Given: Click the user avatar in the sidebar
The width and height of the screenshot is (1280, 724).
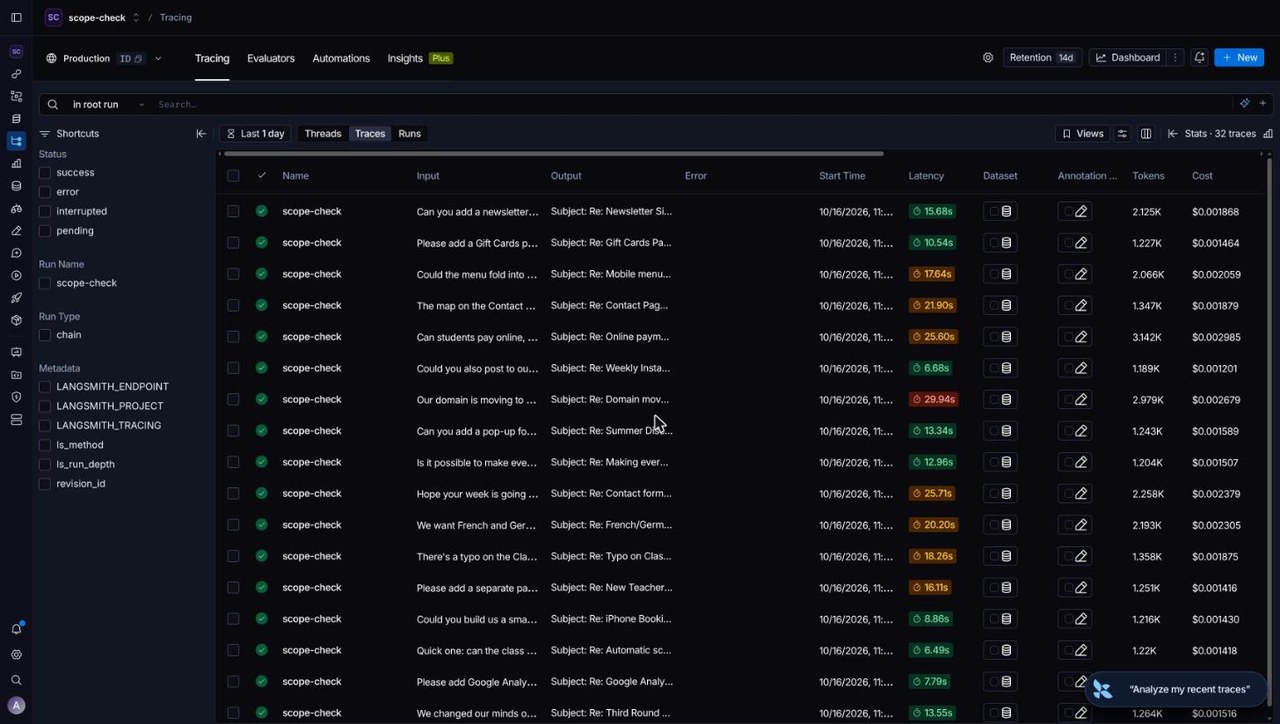Looking at the screenshot, I should (x=16, y=705).
